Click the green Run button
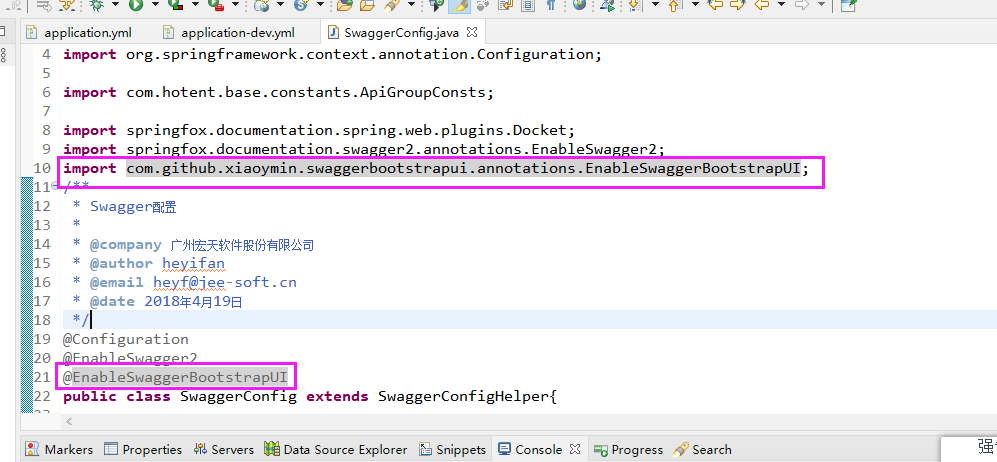The height and width of the screenshot is (462, 997). [136, 5]
